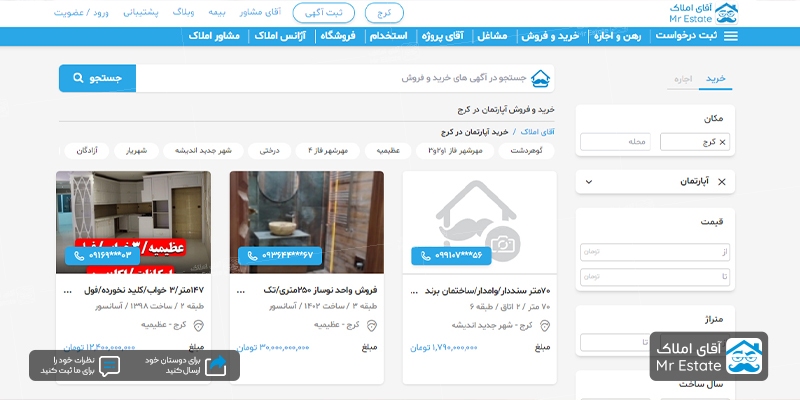Switch to the اجاره tab
800x400 pixels.
(683, 79)
